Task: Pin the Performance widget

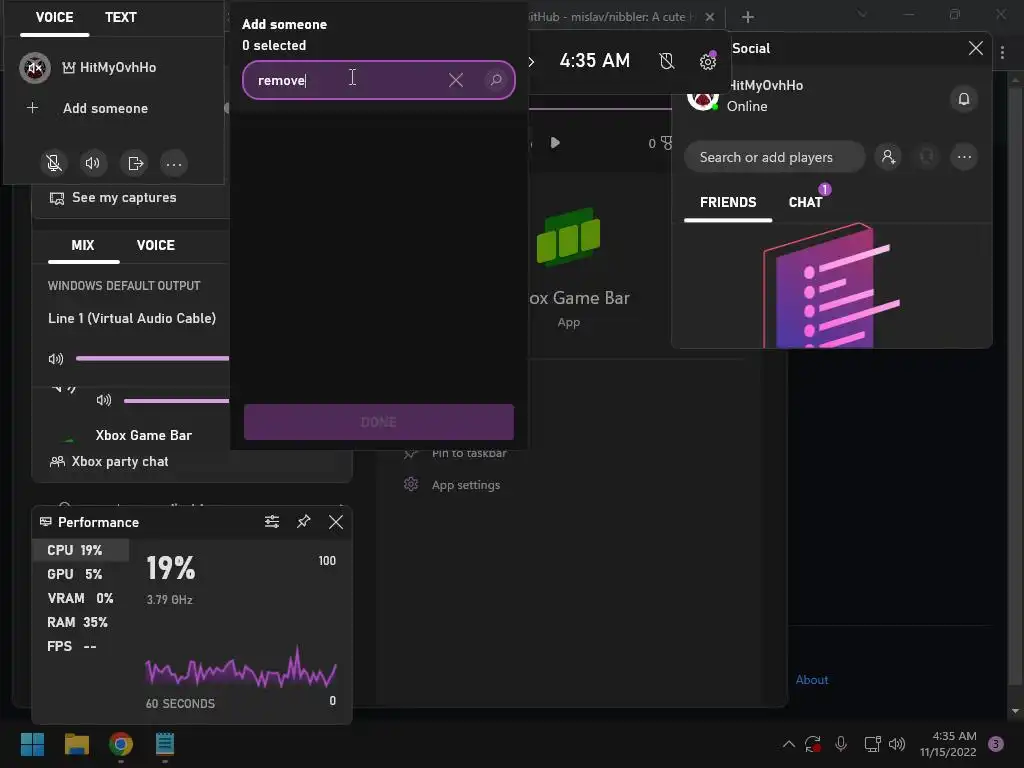Action: (304, 522)
